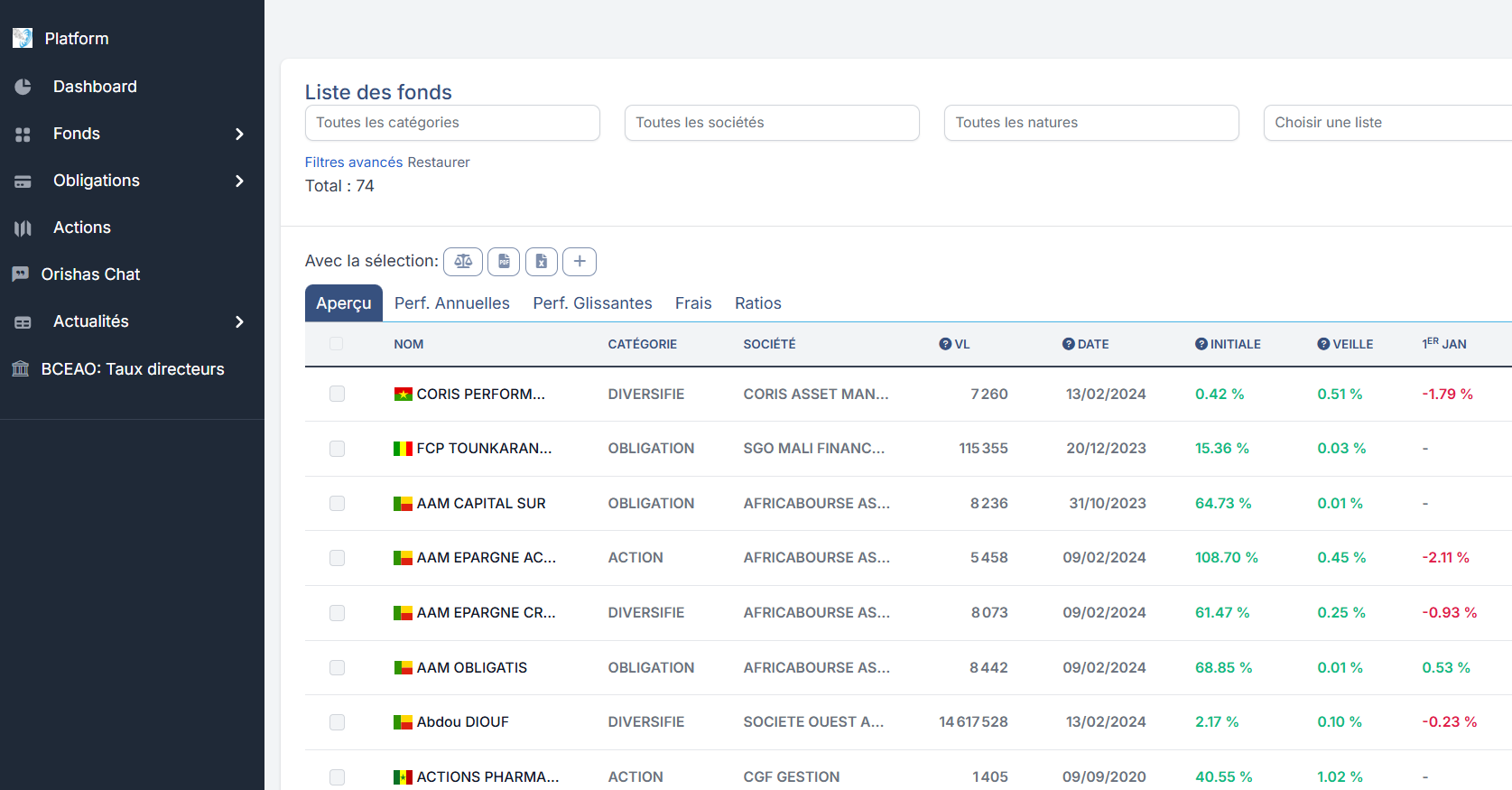1512x790 pixels.
Task: Open the Toutes les sociétés dropdown
Action: 772,123
